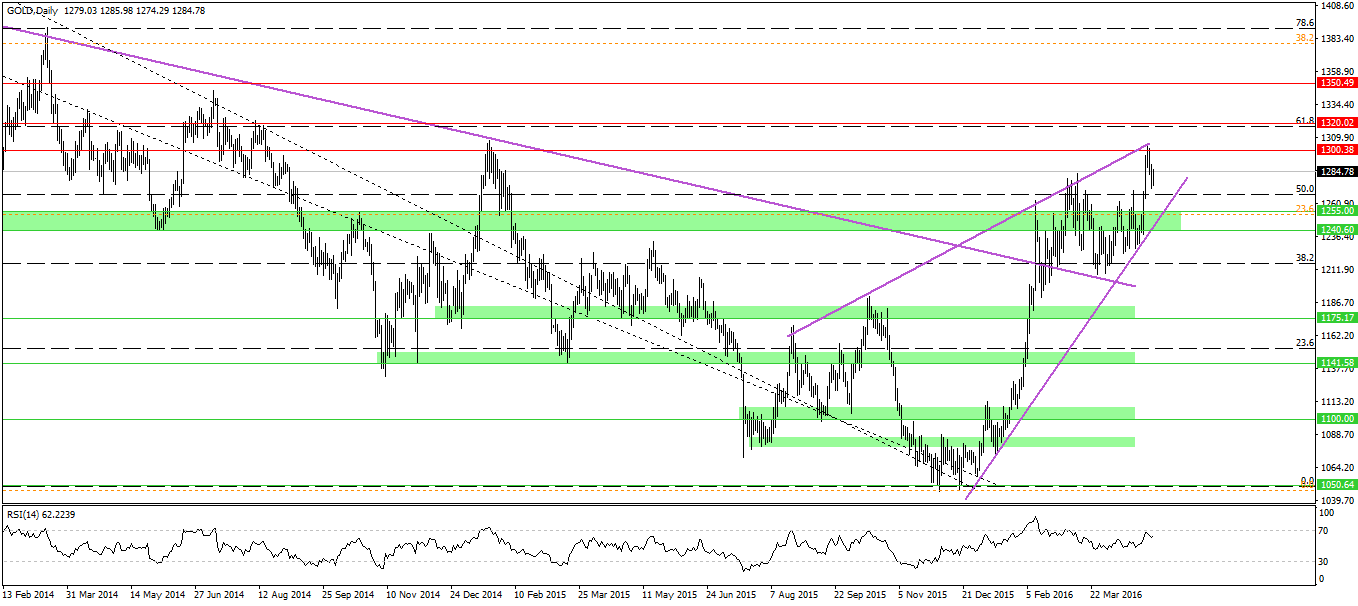Select the green 1240.60 price tag
The height and width of the screenshot is (606, 1358).
1336,229
